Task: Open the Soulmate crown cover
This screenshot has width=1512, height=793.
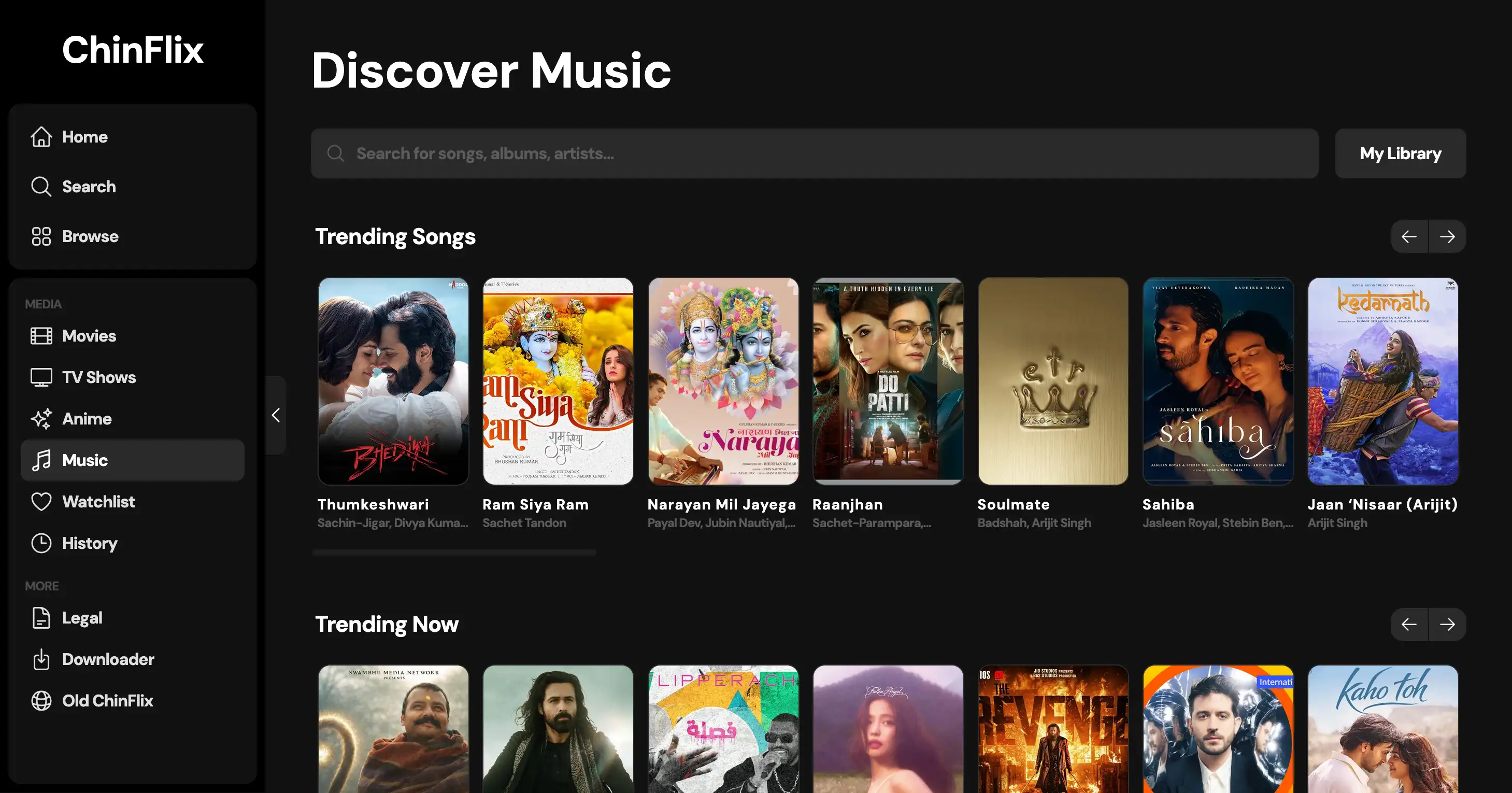Action: click(1053, 381)
